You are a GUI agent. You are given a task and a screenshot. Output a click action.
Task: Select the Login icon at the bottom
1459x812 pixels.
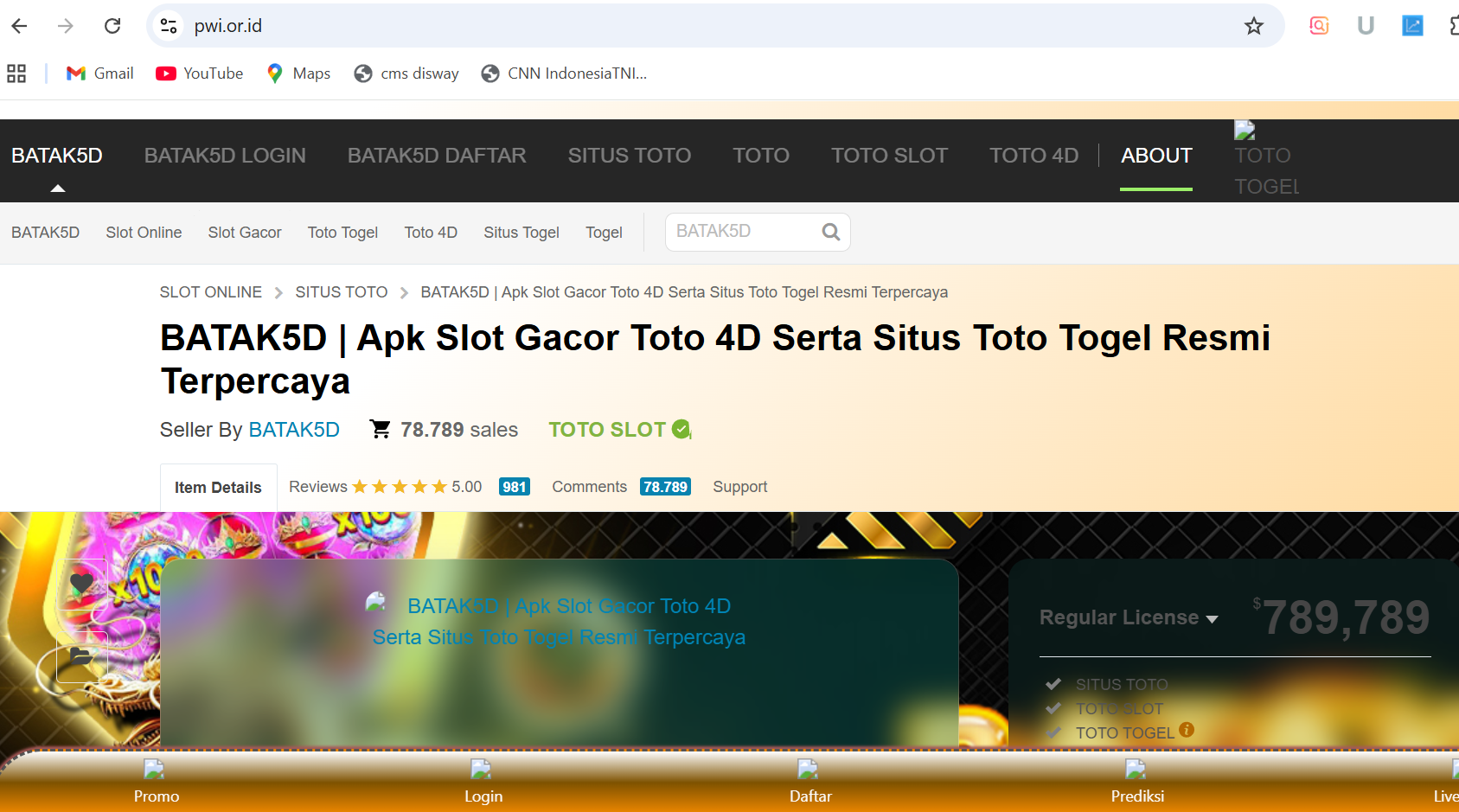[x=483, y=770]
